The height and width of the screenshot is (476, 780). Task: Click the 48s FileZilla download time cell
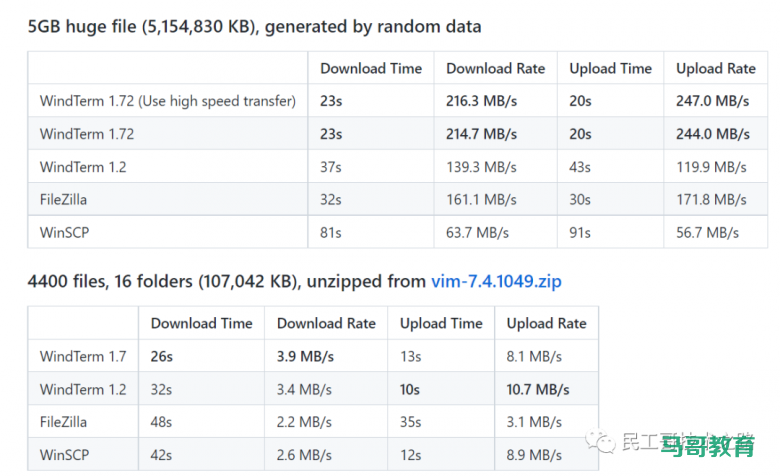click(x=162, y=422)
